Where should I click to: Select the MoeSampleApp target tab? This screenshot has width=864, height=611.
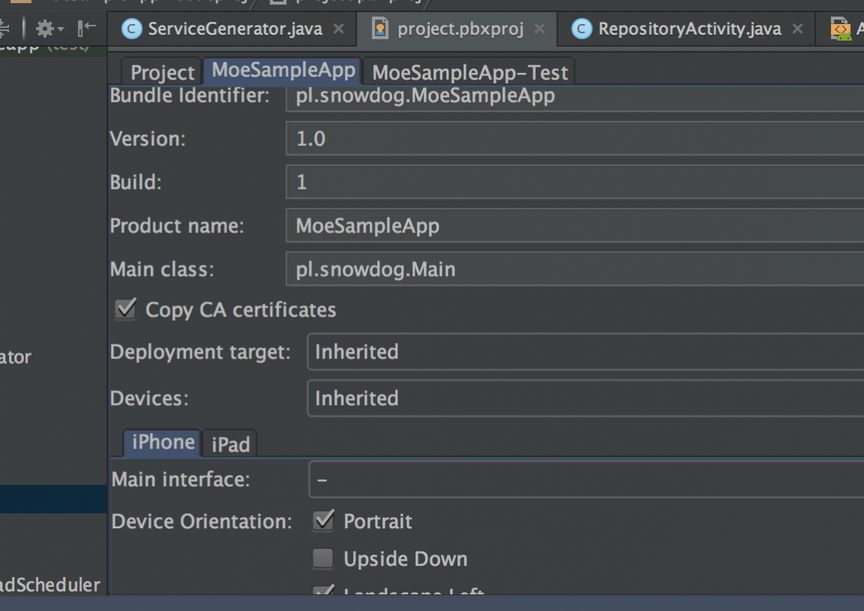[x=283, y=71]
